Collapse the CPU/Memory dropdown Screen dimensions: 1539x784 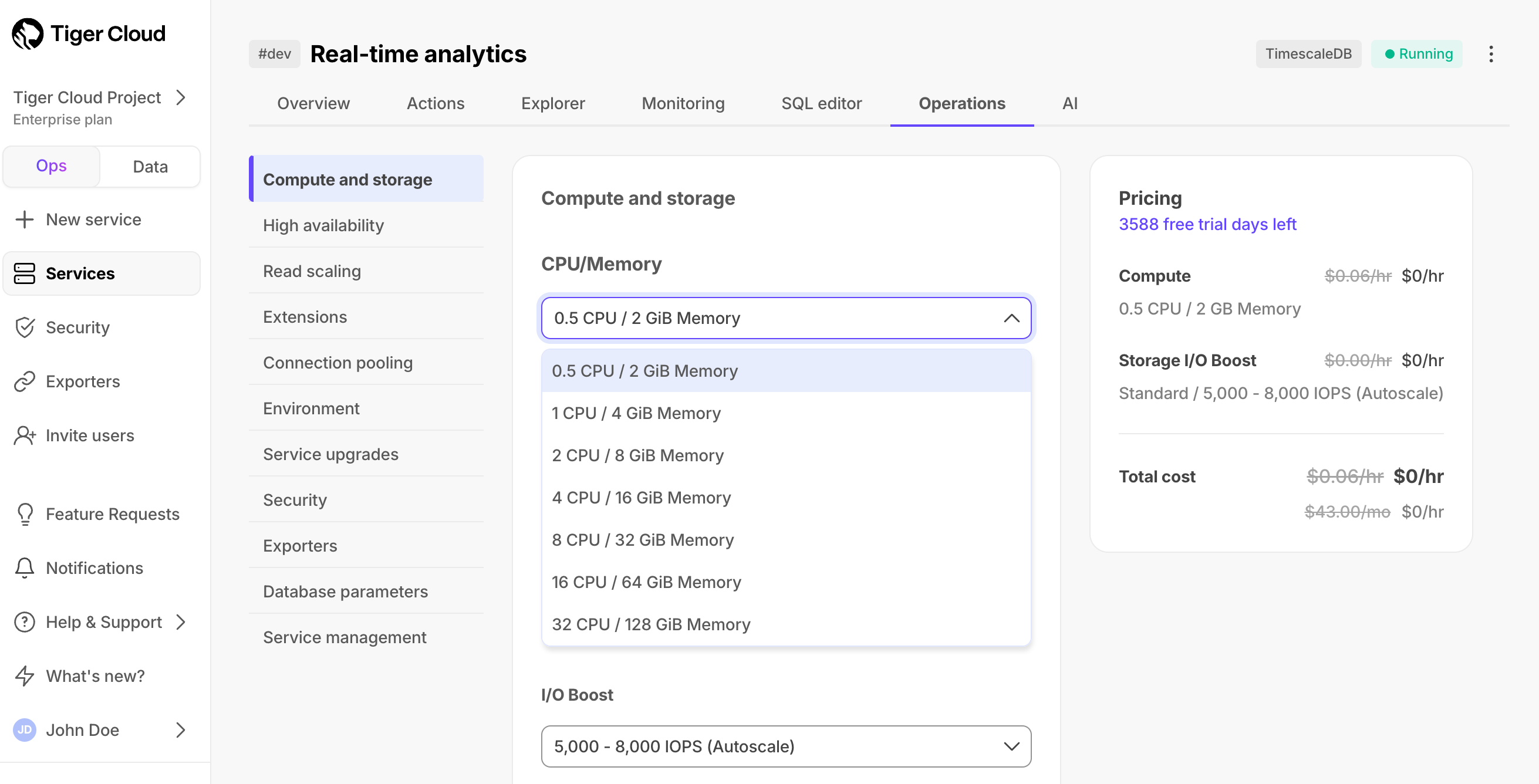[x=1011, y=318]
